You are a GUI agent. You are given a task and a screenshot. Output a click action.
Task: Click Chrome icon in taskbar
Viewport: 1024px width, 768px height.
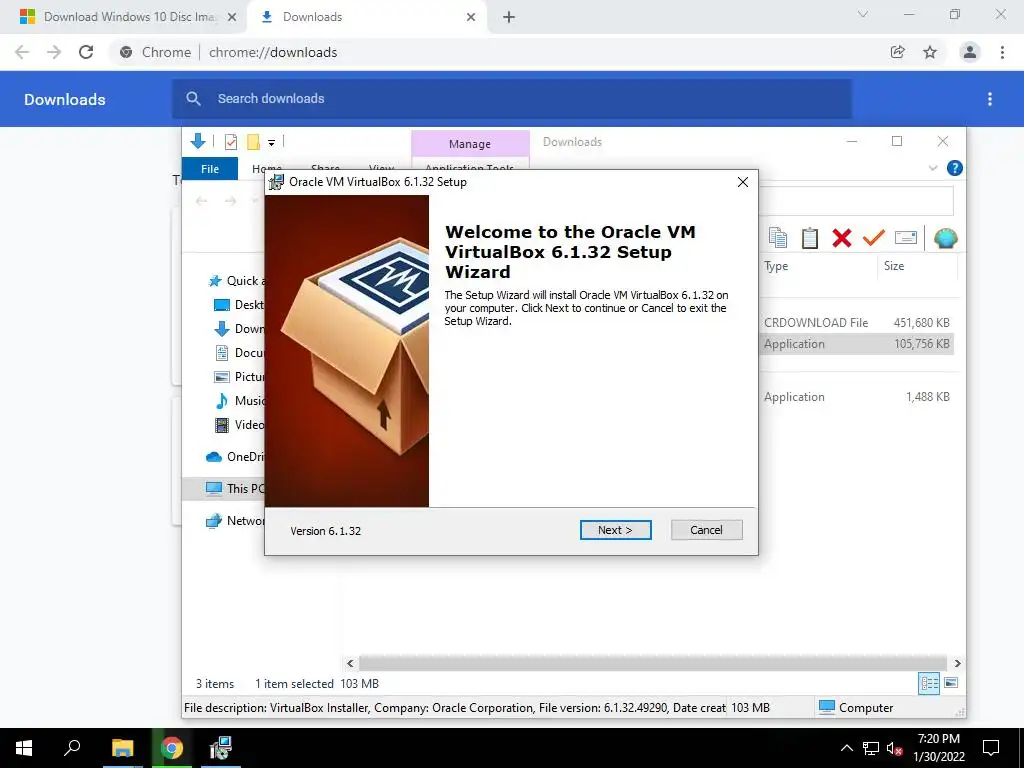(172, 748)
